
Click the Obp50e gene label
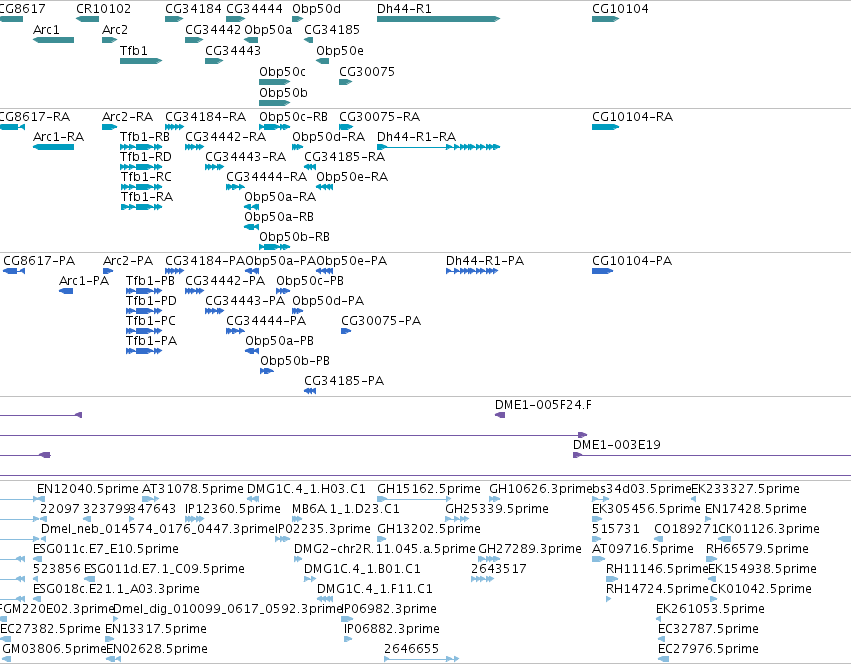pyautogui.click(x=340, y=51)
